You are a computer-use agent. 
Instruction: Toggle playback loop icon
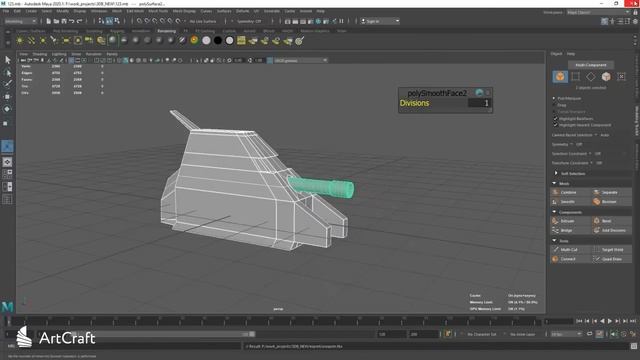coord(589,334)
